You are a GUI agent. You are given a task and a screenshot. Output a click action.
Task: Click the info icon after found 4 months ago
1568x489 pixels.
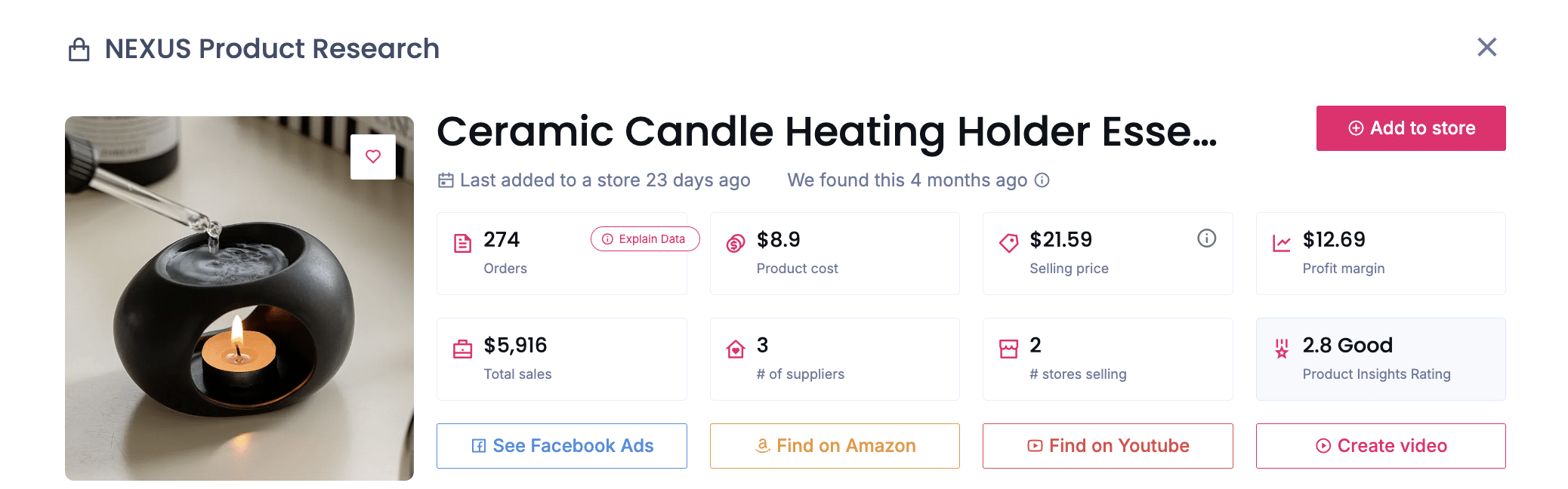coord(1042,180)
